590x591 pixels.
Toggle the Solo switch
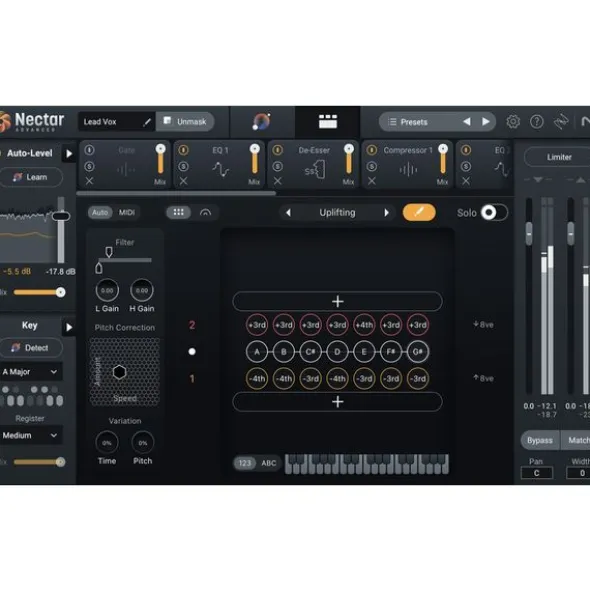tap(494, 213)
